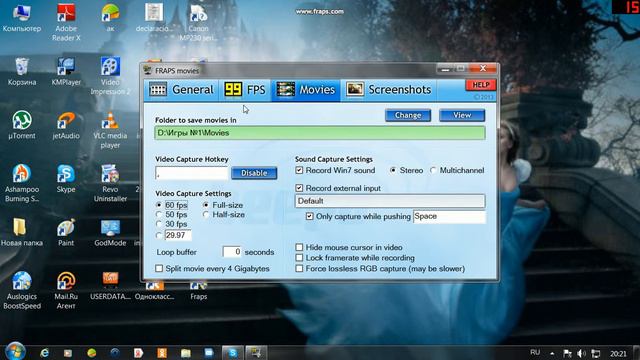Select 30 fps radio button
640x360 pixels.
point(159,224)
